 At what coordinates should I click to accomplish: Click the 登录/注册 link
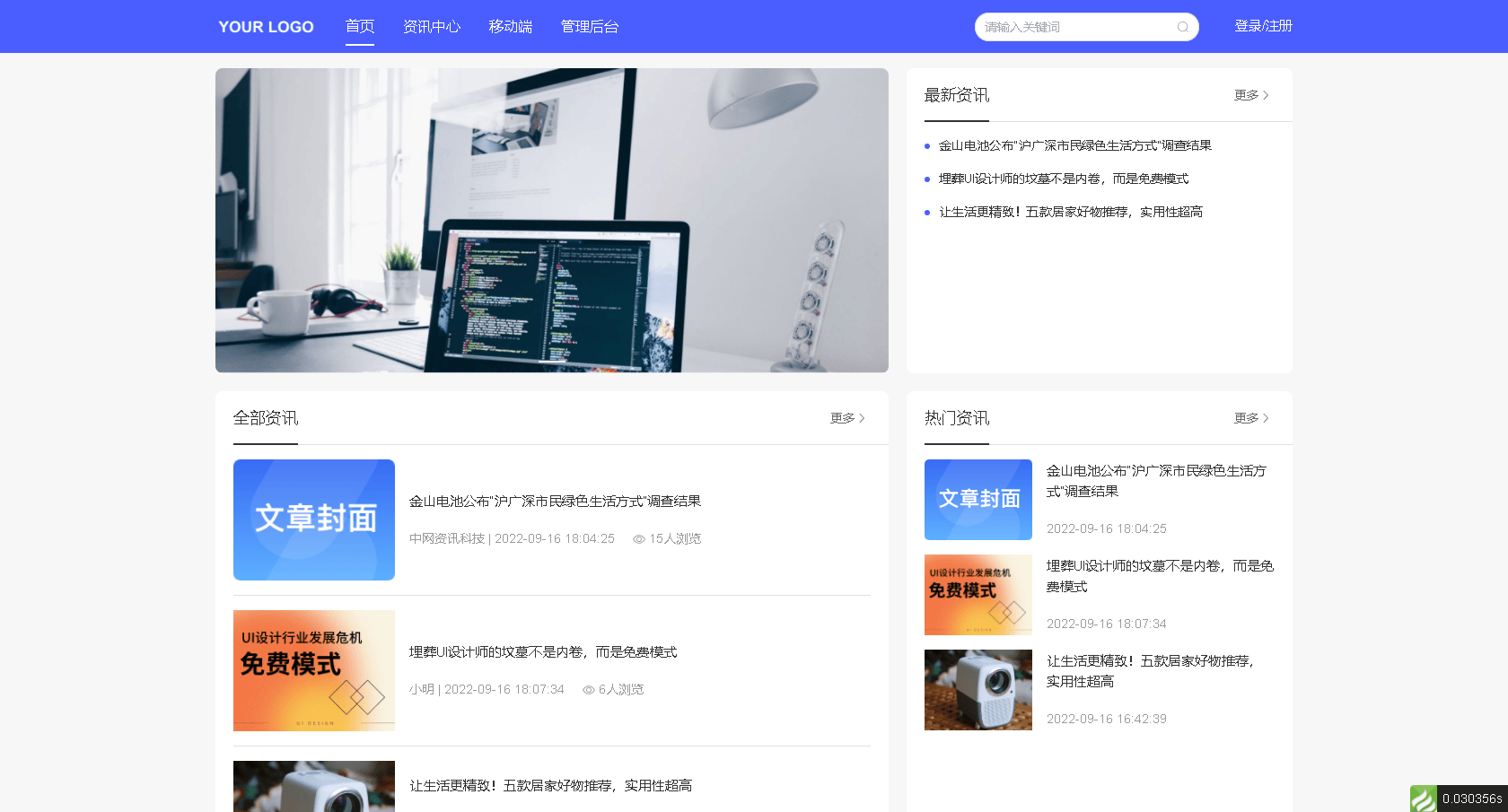(x=1263, y=26)
